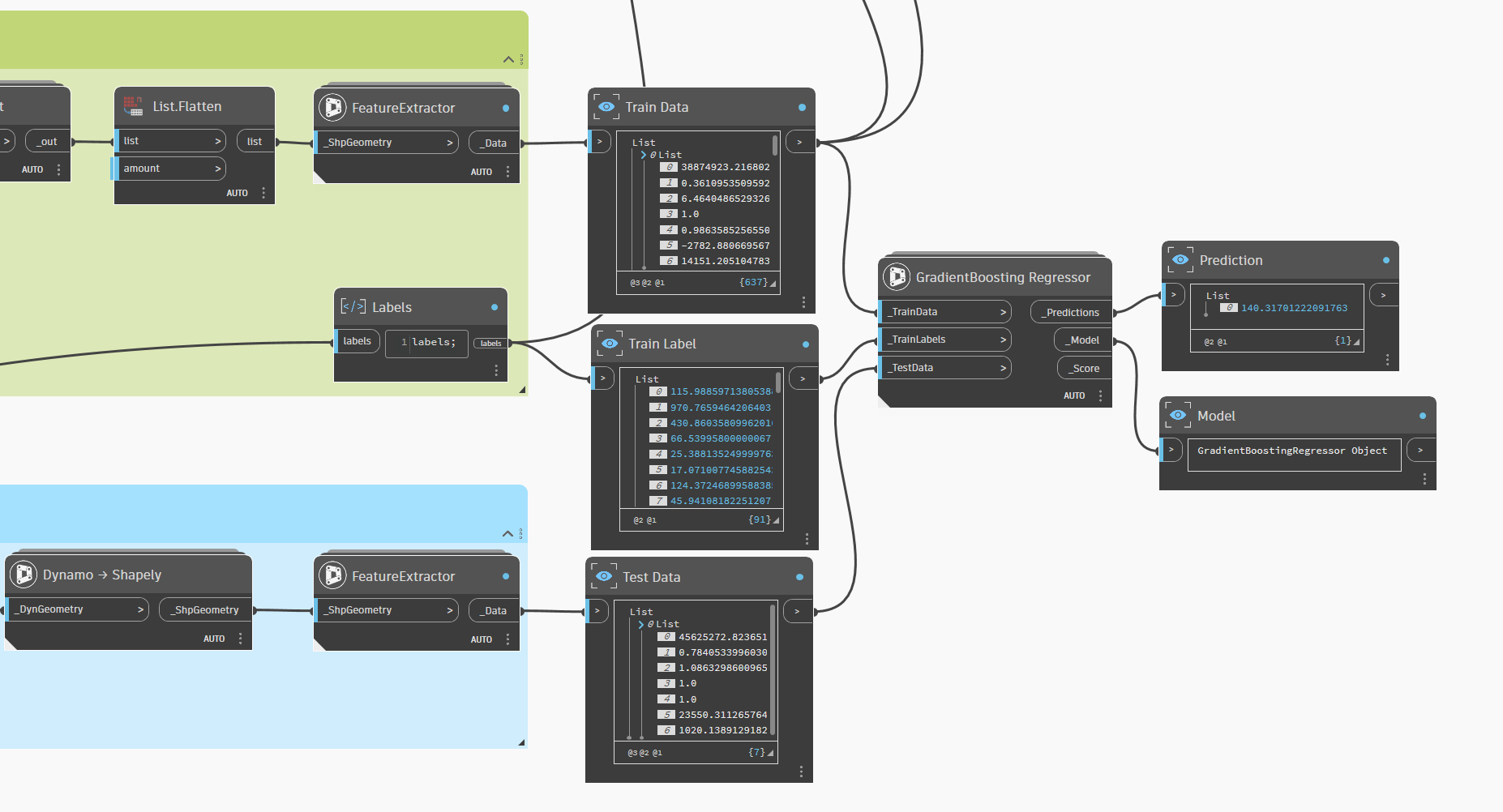Viewport: 1503px width, 812px height.
Task: Click the Test Data preview scrollbar
Action: (773, 669)
